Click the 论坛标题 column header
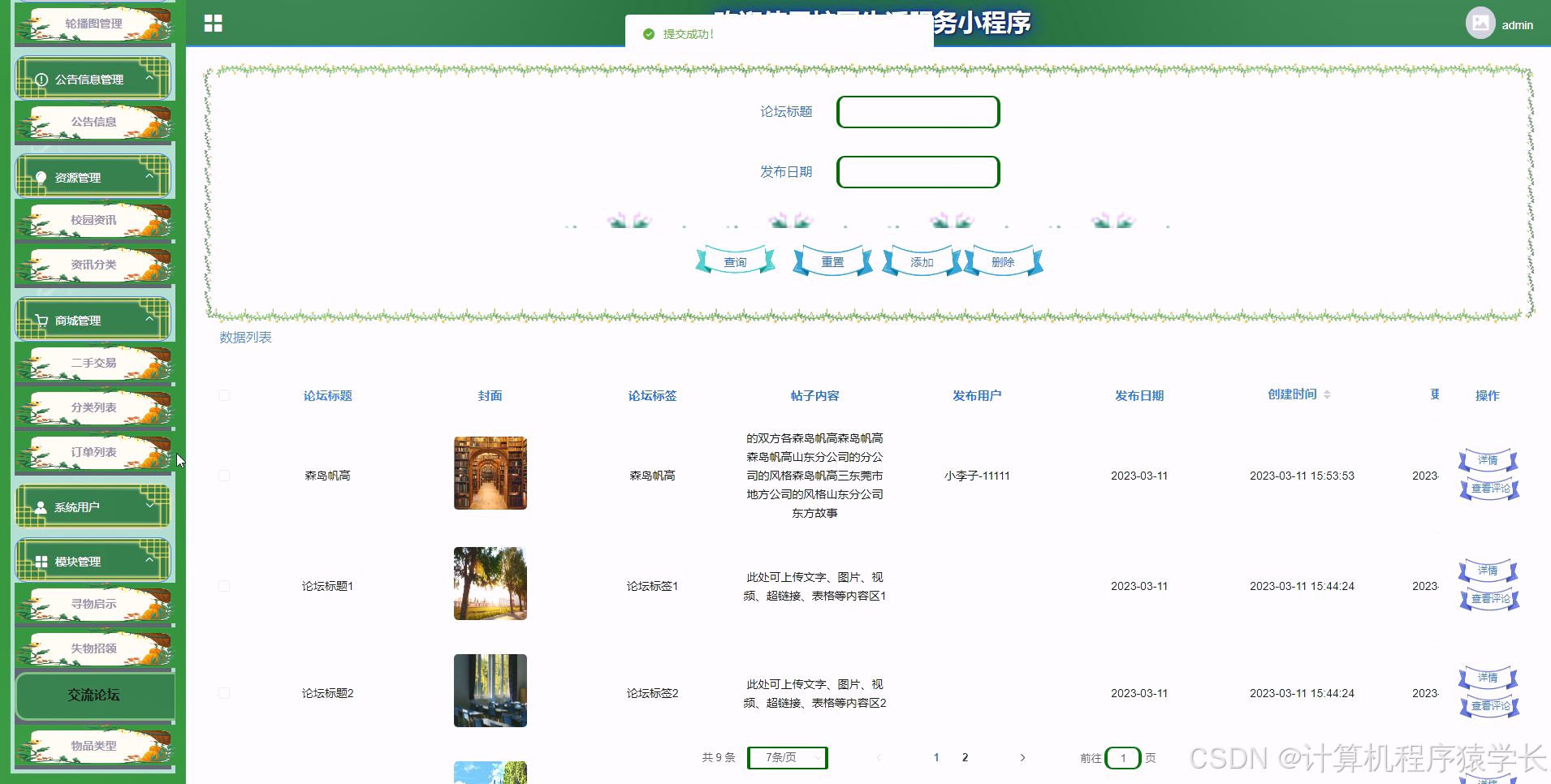Viewport: 1551px width, 784px height. 328,395
